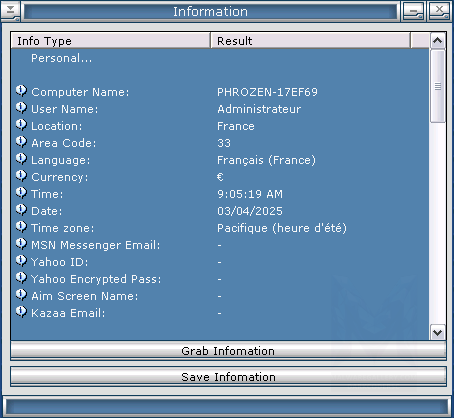Click info icon beside Area Code
Screen dimensions: 454x418
(x=21, y=142)
